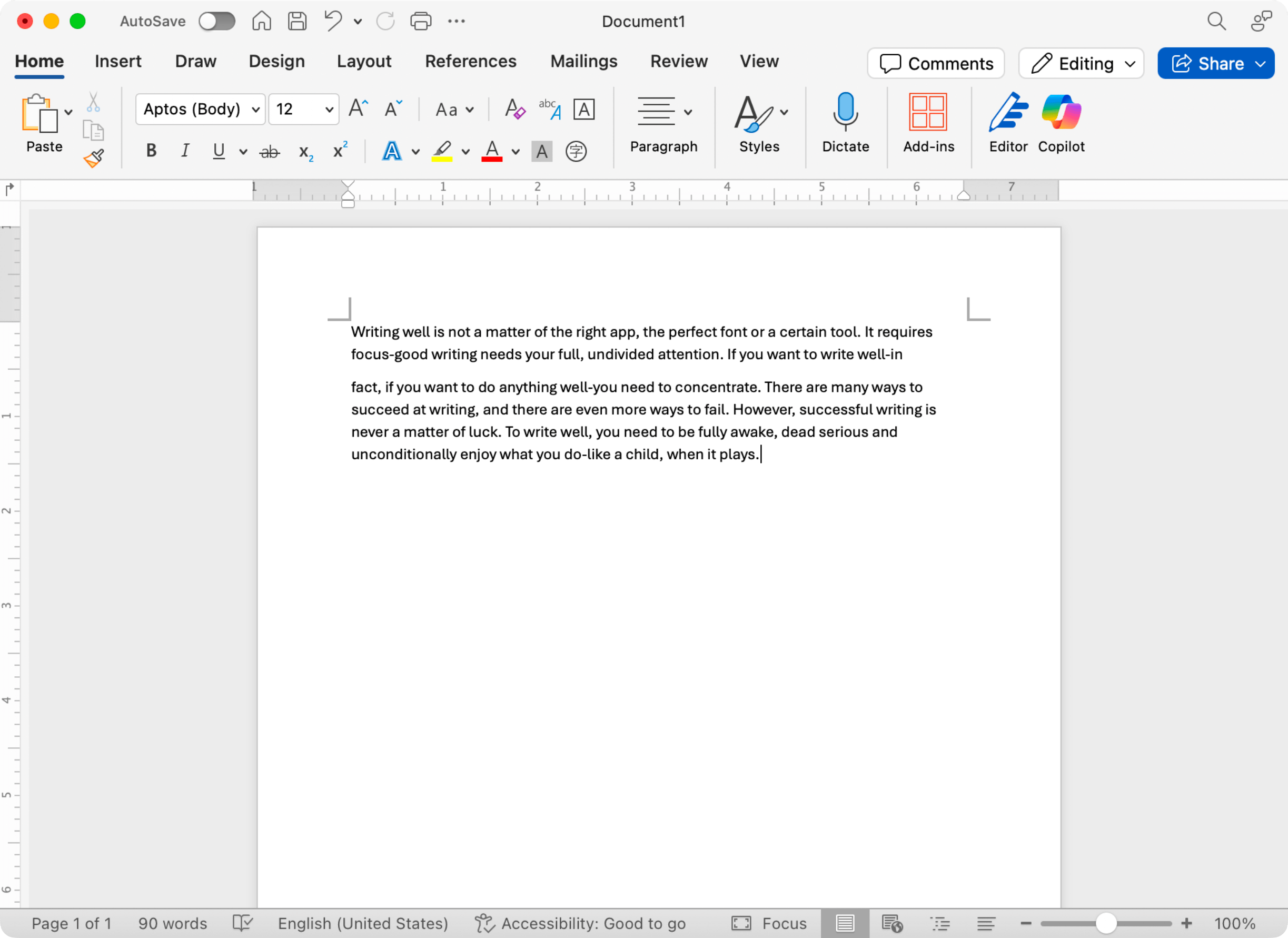Share the document
The width and height of the screenshot is (1288, 938).
coord(1215,63)
